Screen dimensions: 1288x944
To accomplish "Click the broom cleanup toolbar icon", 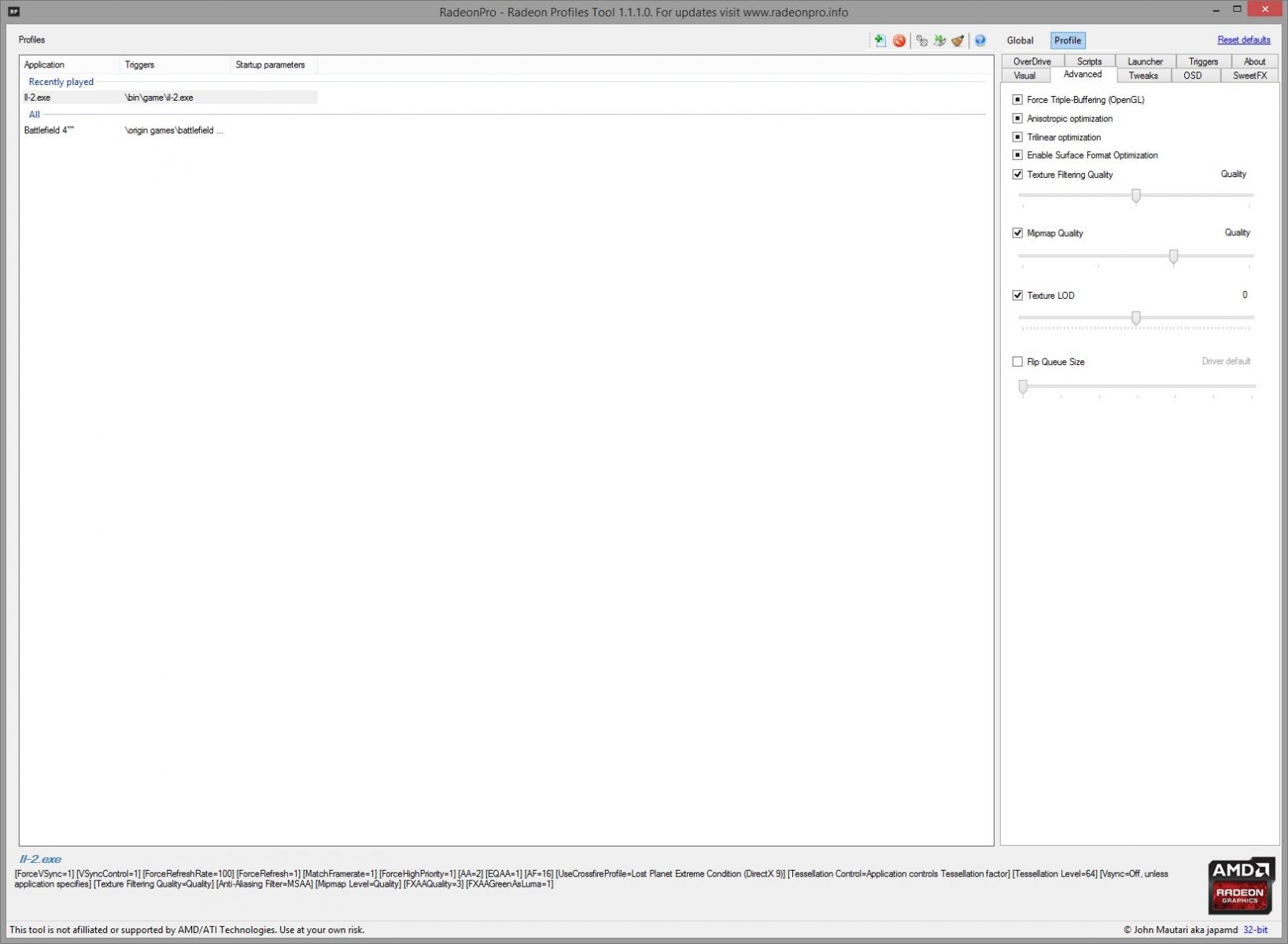I will click(958, 40).
